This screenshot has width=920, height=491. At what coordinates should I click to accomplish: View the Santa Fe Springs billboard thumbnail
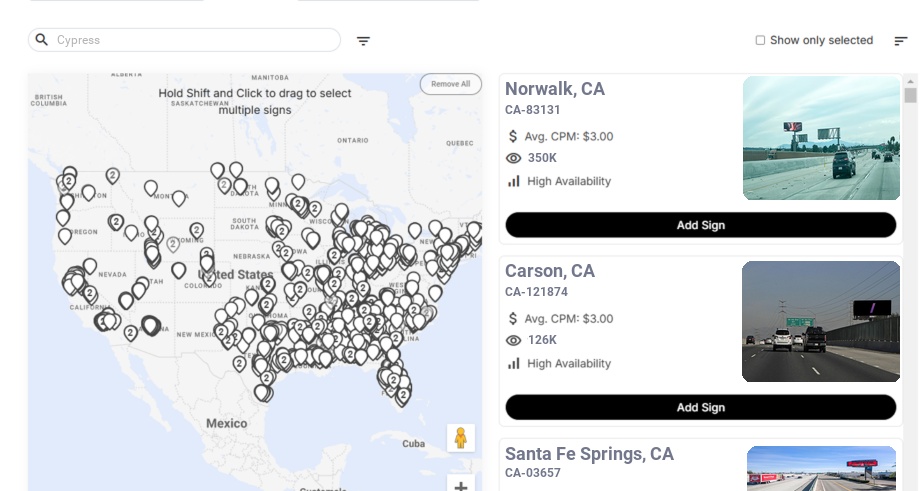click(x=823, y=469)
